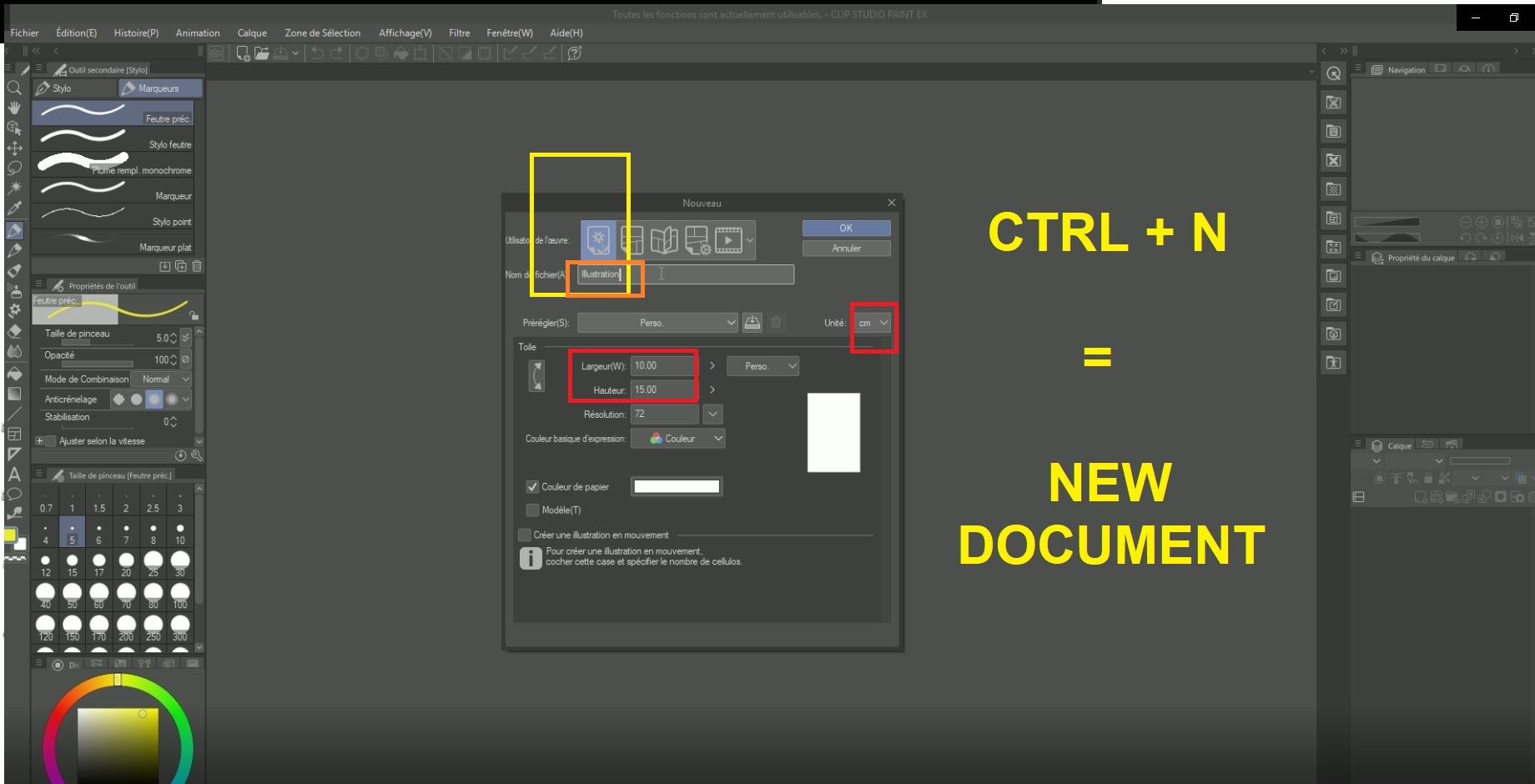Expand the work type icons arrow
This screenshot has width=1535, height=784.
[750, 240]
